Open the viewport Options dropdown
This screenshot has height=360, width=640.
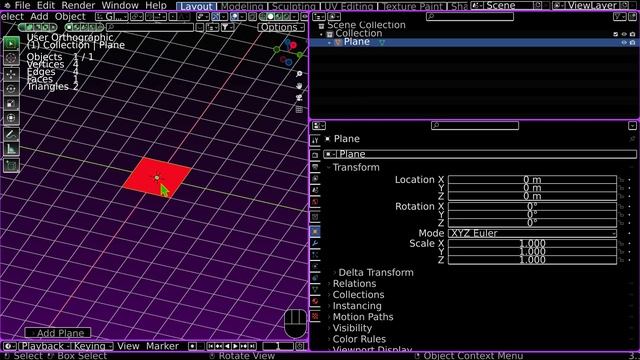[282, 27]
